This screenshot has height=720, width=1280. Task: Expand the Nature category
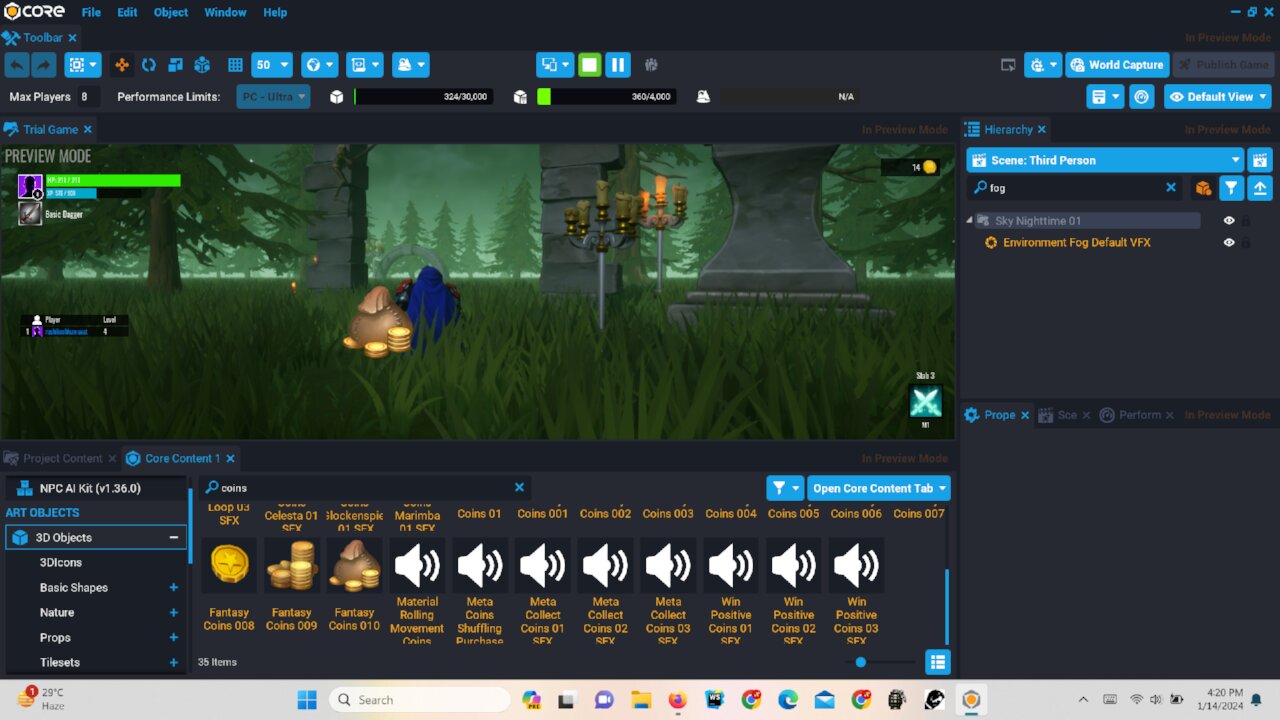[x=173, y=612]
